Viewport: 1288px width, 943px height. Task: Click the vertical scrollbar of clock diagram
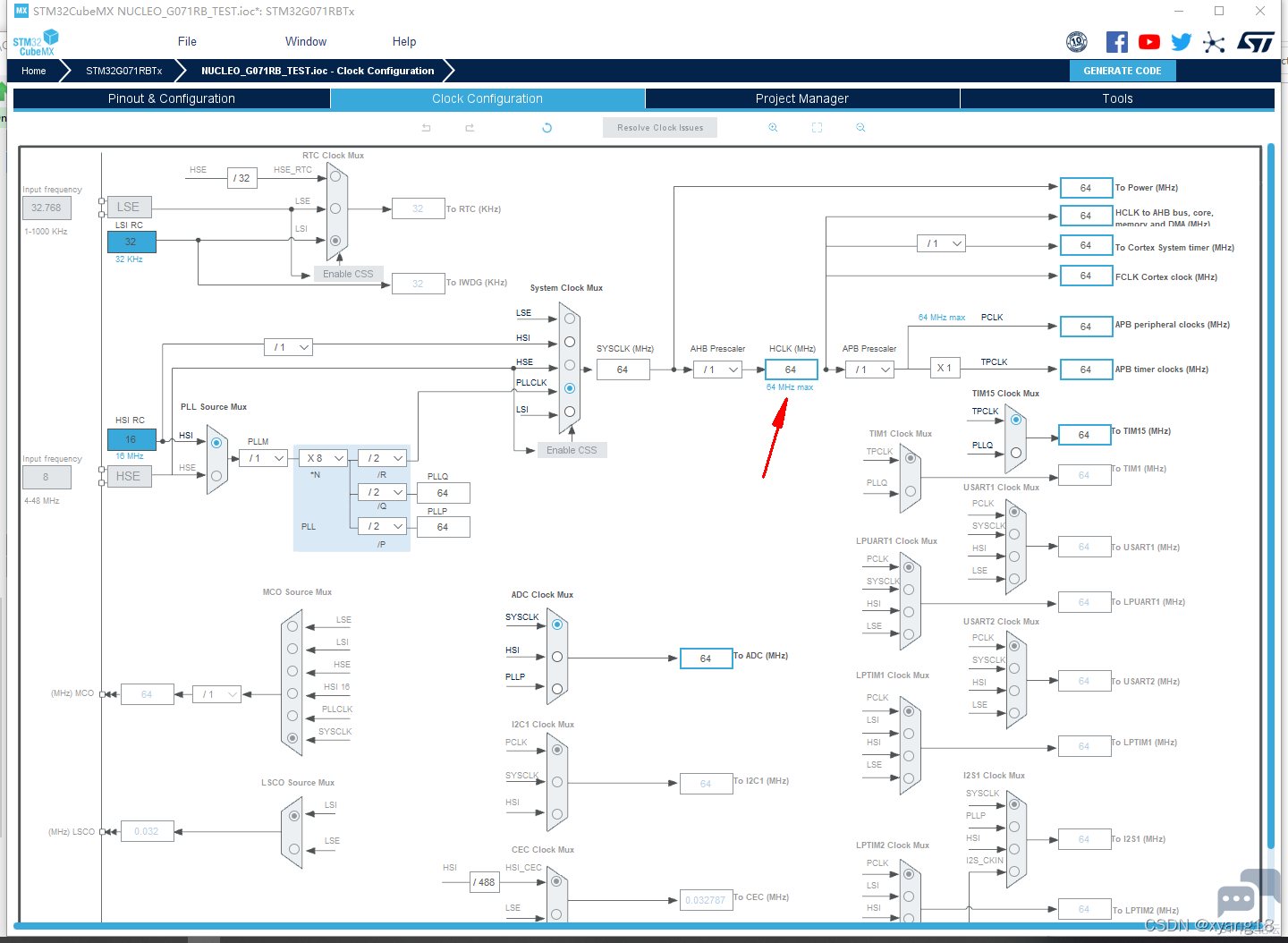click(x=1270, y=497)
